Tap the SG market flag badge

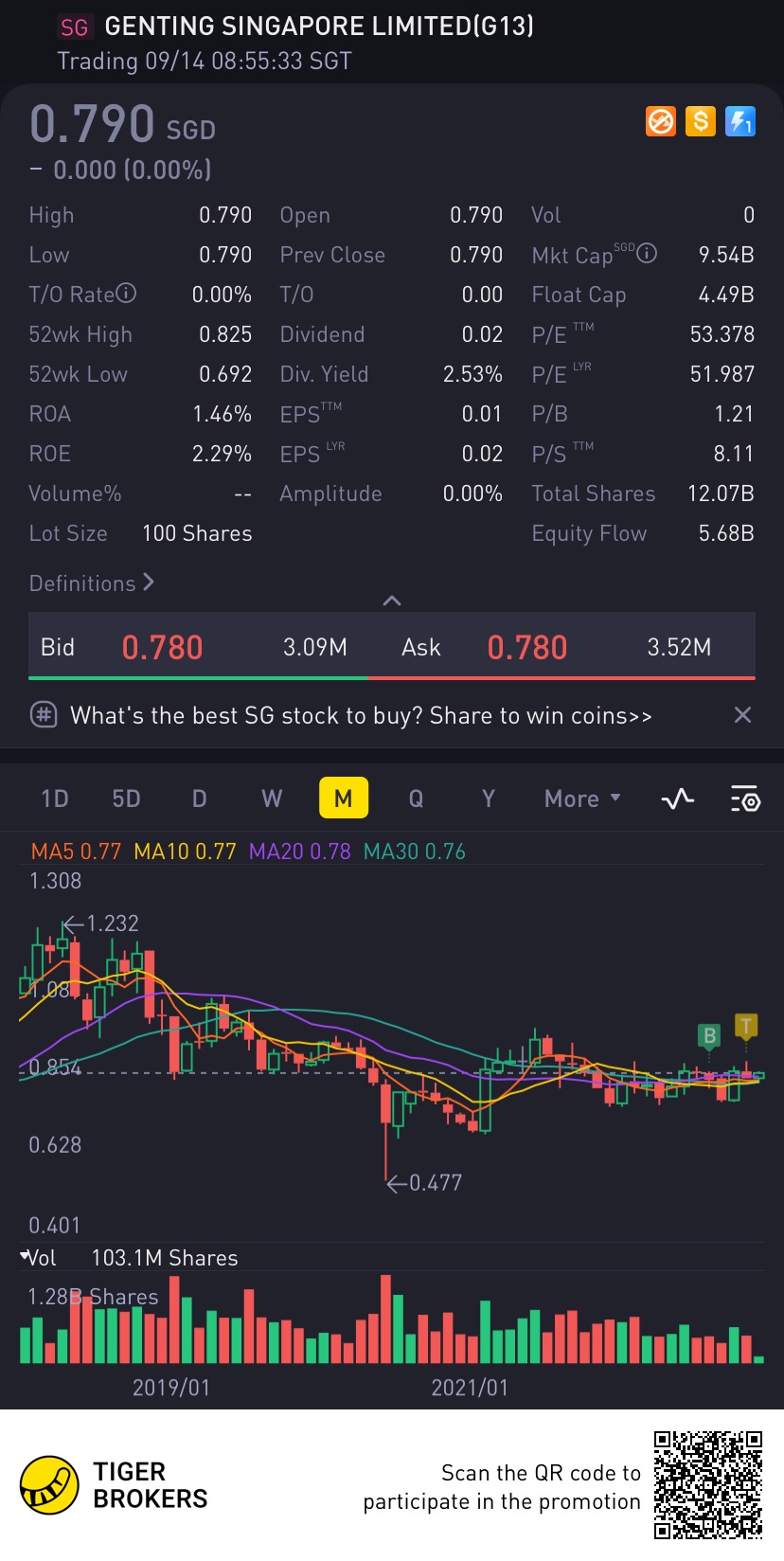(x=74, y=27)
